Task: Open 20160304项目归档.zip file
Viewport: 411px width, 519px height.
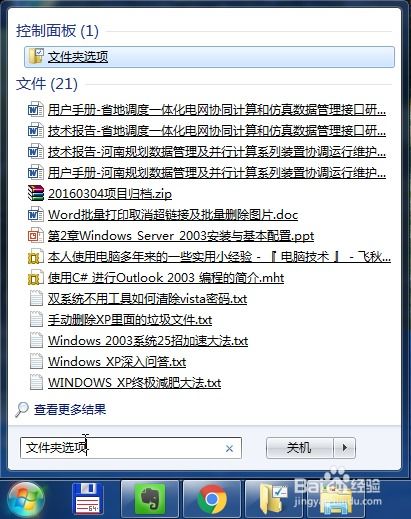Action: tap(110, 194)
